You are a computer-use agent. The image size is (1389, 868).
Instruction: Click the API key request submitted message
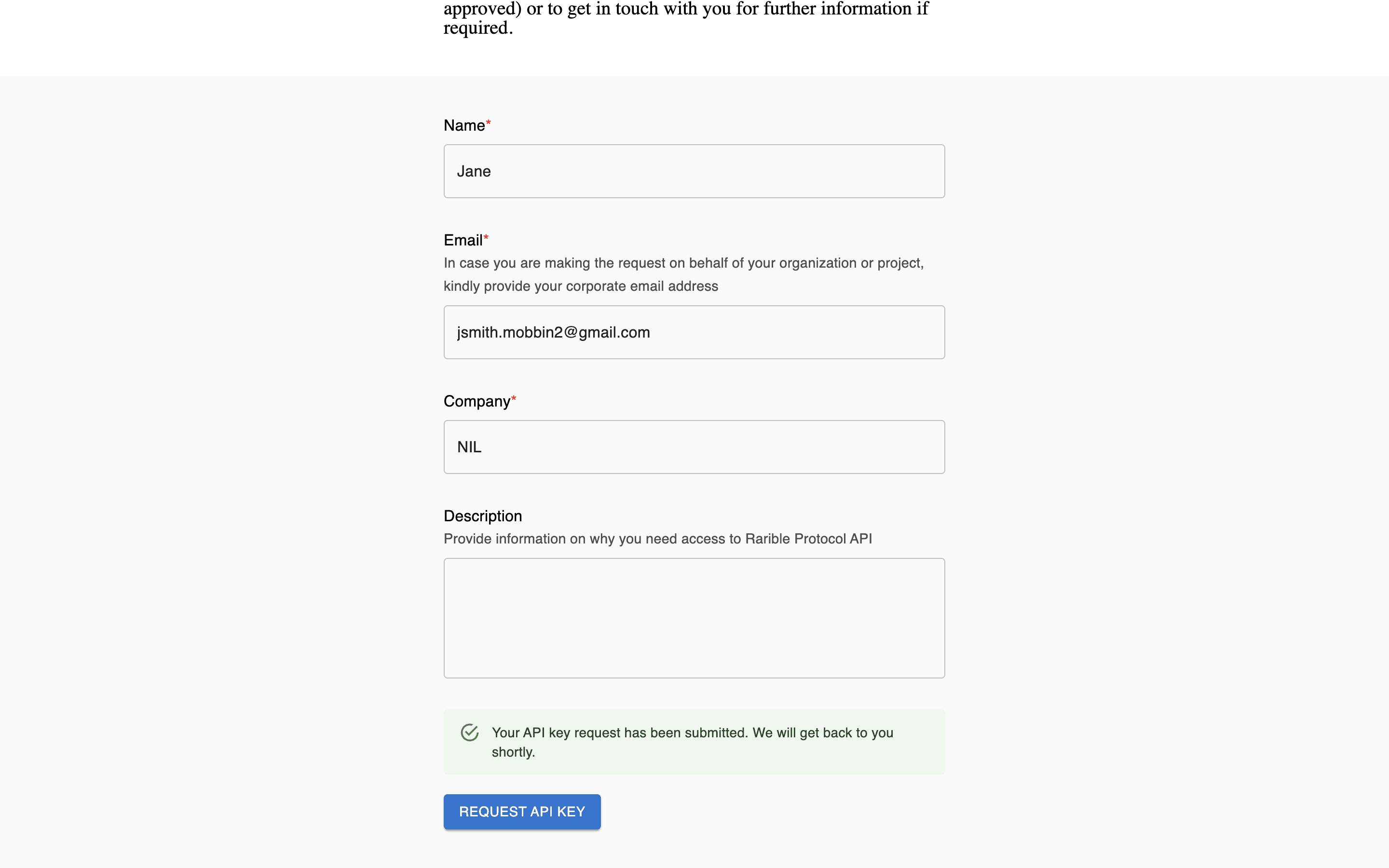coord(692,733)
